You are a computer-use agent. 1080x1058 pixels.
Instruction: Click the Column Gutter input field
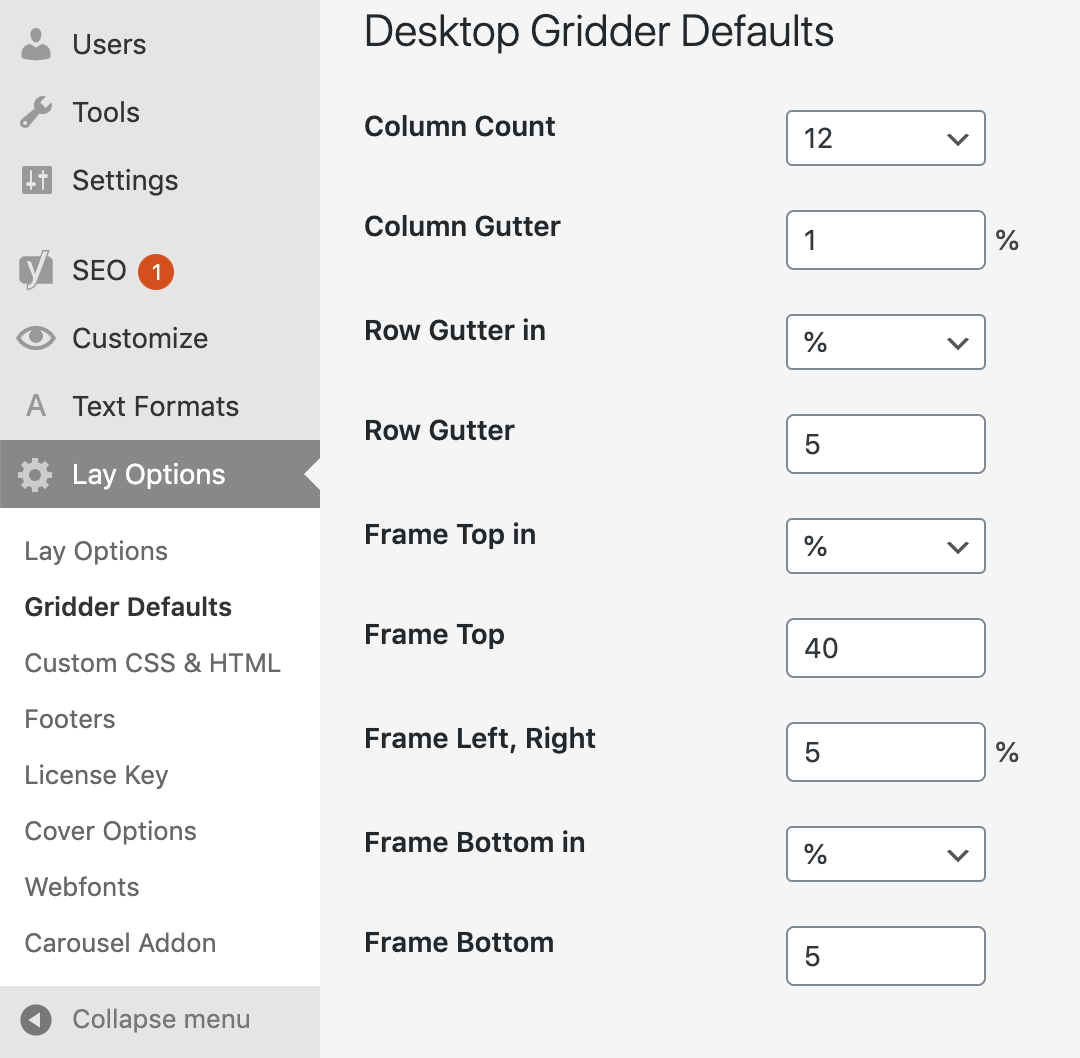[x=885, y=240]
